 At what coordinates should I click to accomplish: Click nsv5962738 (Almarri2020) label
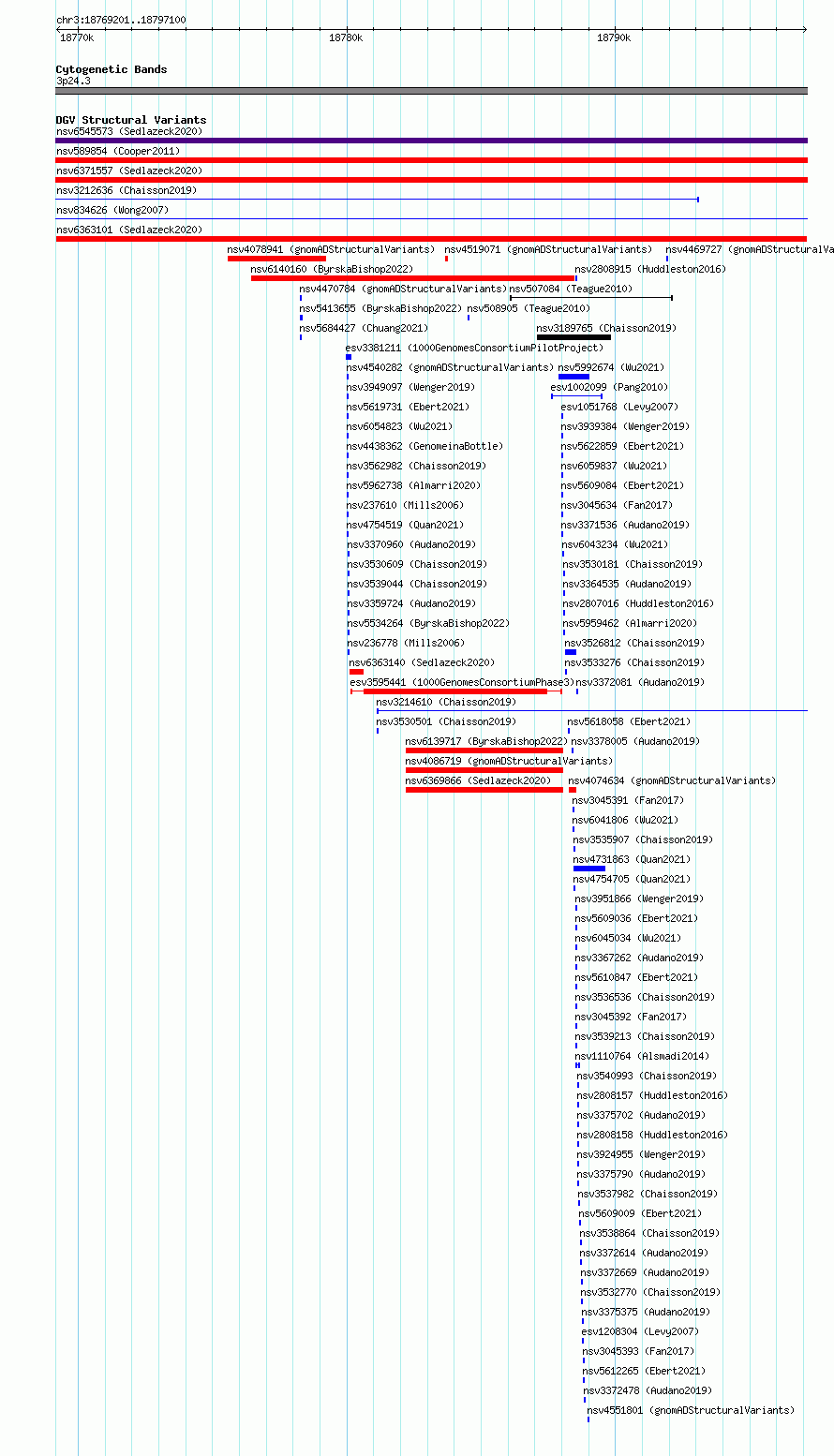(414, 485)
